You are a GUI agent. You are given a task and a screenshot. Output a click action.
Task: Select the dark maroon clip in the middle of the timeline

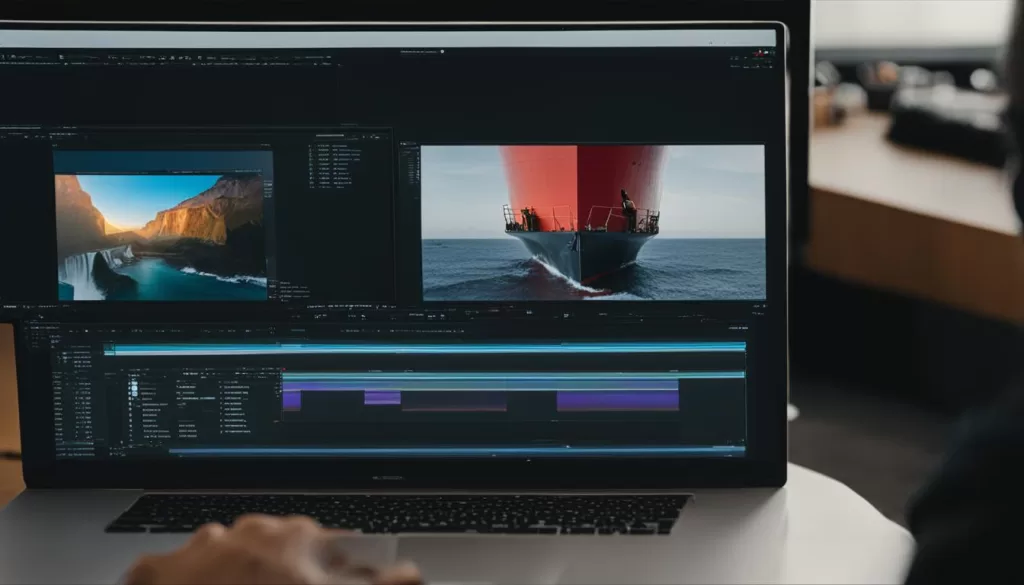tap(454, 401)
